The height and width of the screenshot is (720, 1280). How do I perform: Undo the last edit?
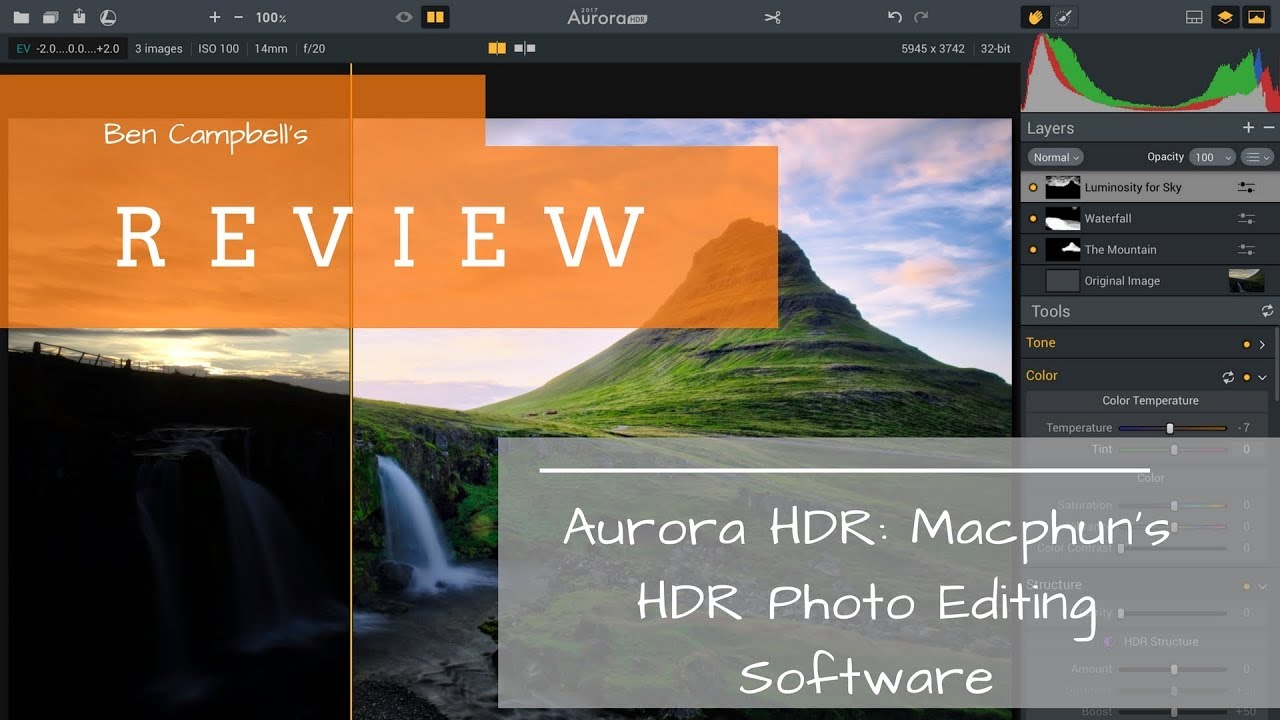tap(895, 17)
